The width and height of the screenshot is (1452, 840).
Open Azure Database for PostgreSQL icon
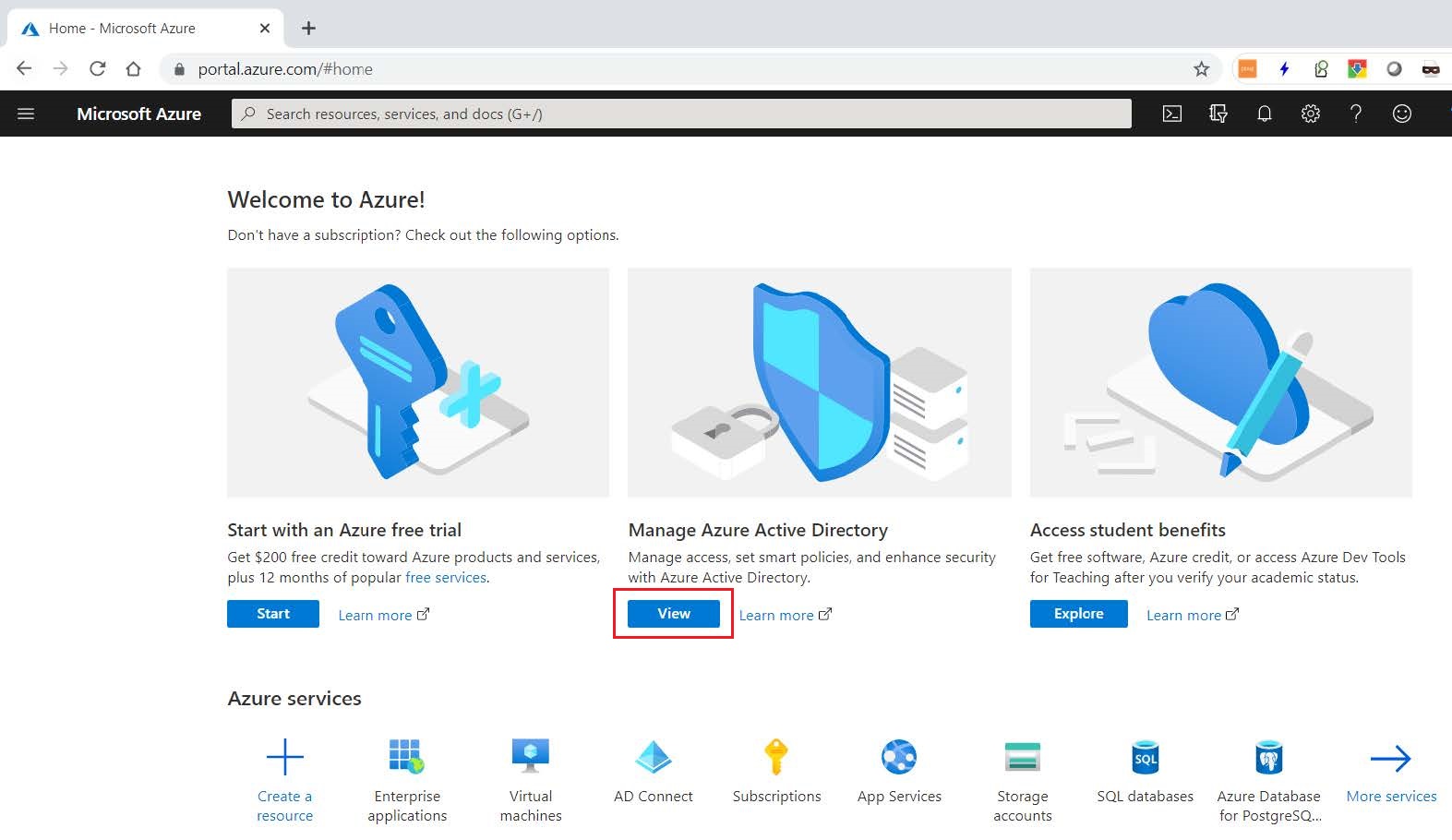point(1269,757)
